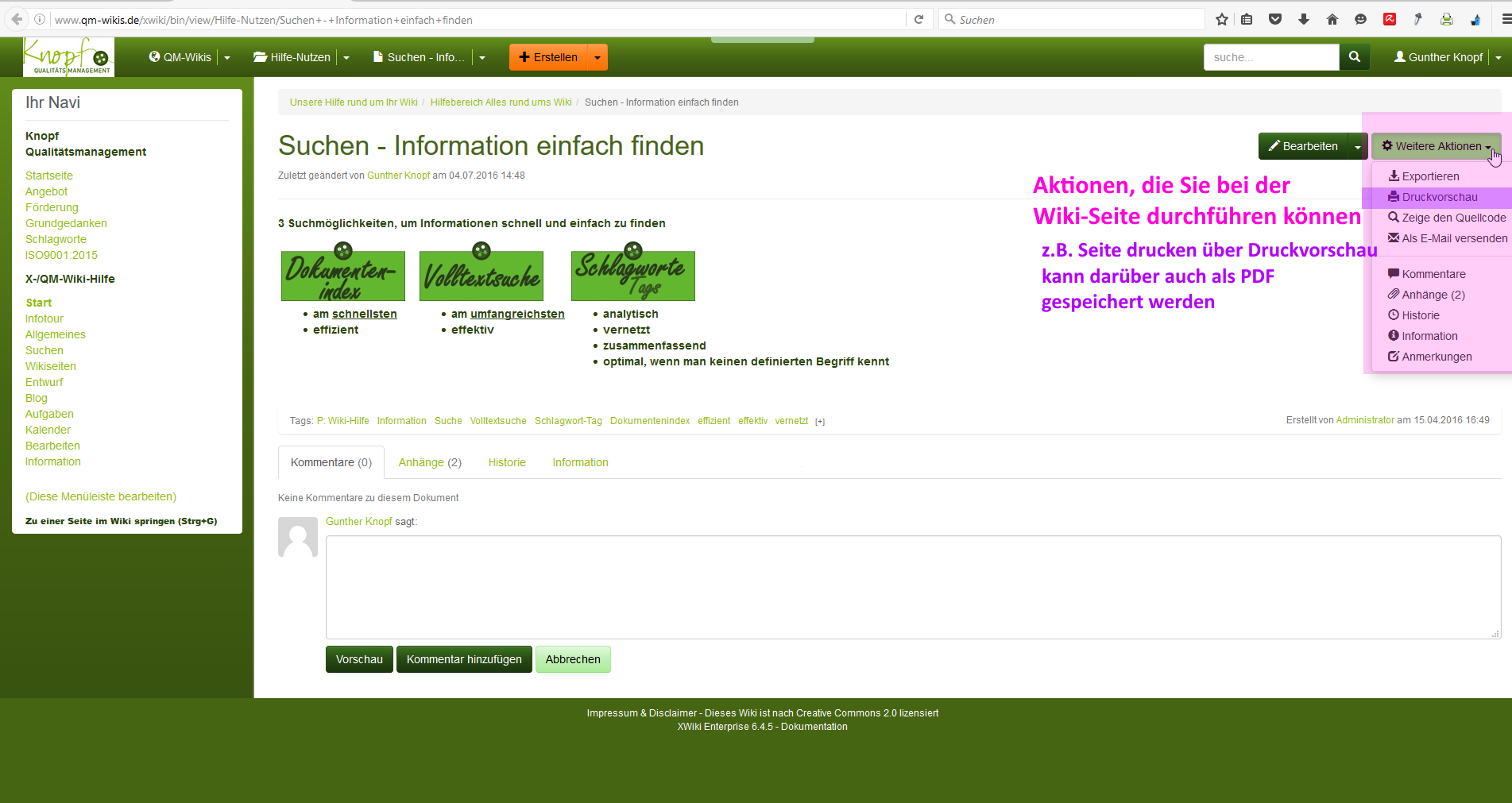Click the Knopf Qualitätsmanagement logo
The width and height of the screenshot is (1512, 803).
[x=68, y=57]
